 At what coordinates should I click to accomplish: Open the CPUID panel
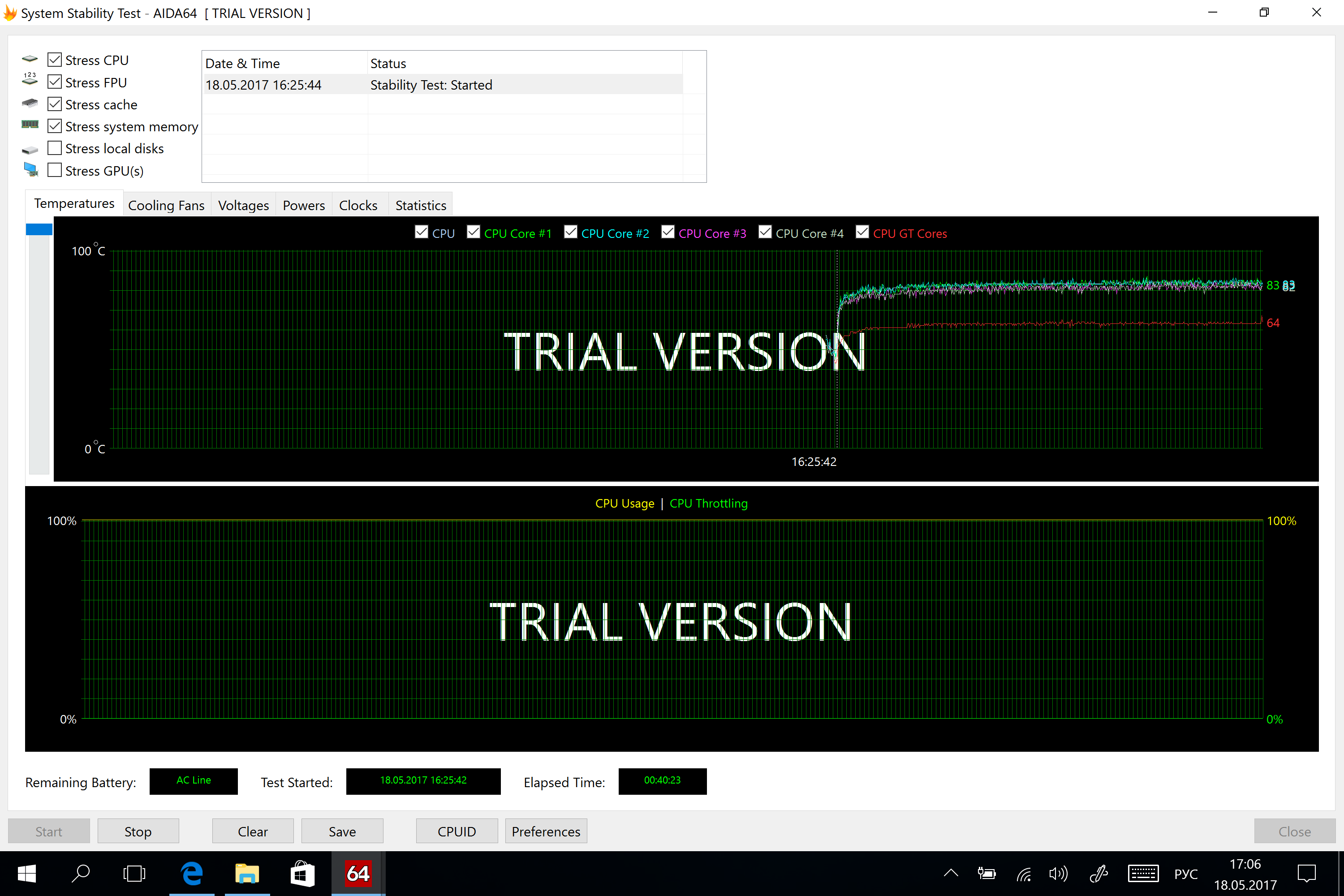click(457, 831)
